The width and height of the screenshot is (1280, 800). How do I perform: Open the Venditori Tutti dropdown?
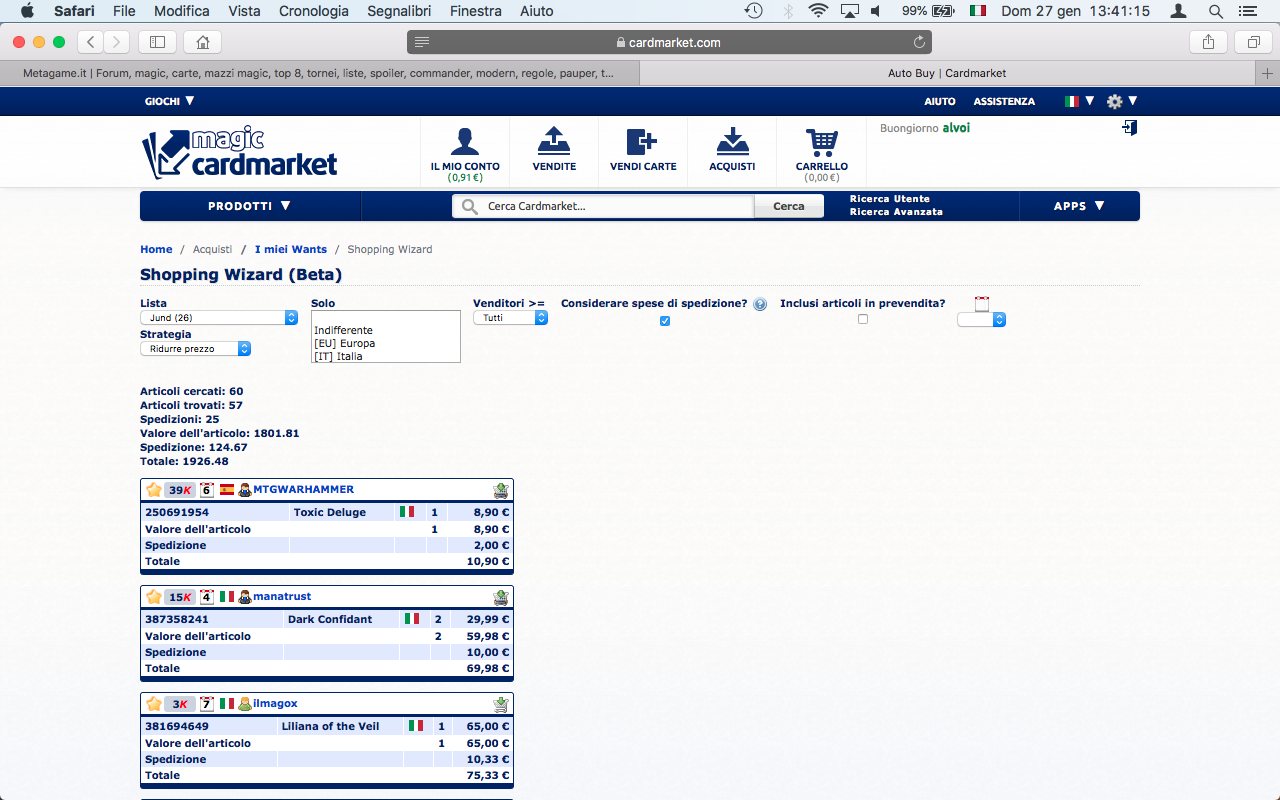(x=510, y=317)
